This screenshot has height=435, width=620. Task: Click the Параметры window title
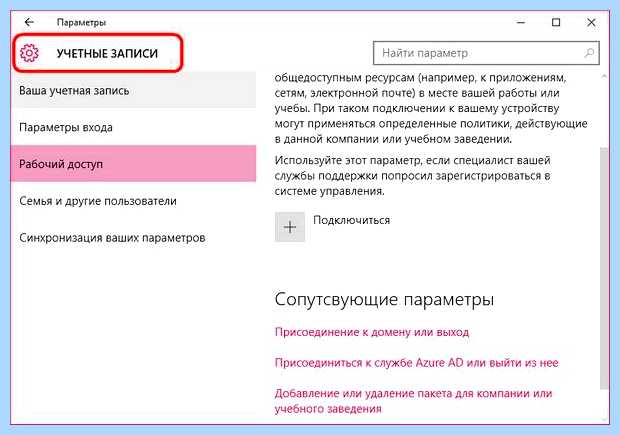81,23
